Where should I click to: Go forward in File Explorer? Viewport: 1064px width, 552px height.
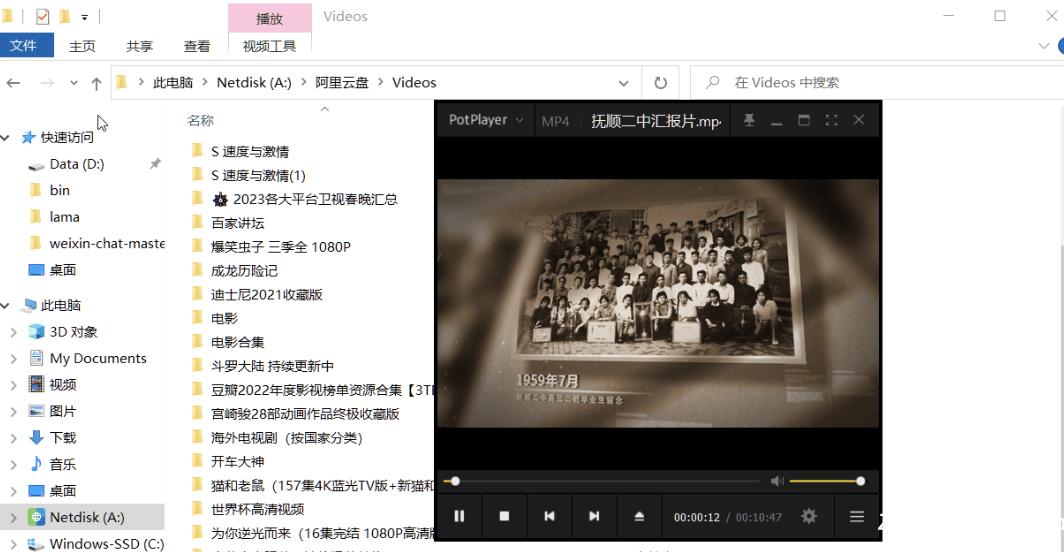click(x=47, y=83)
